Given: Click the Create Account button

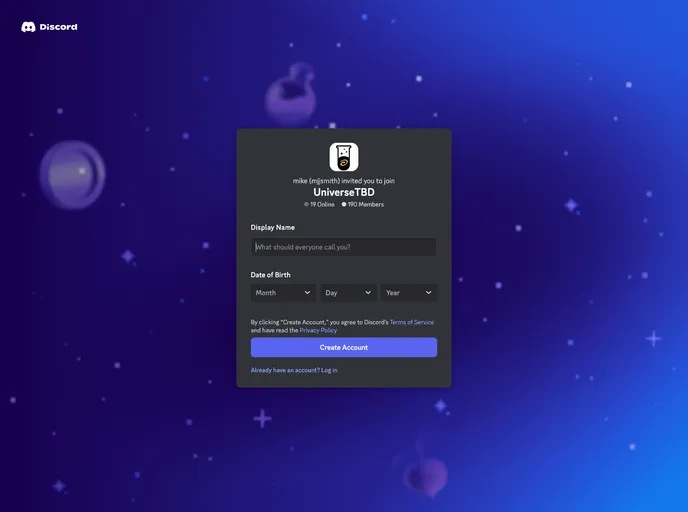Looking at the screenshot, I should [344, 347].
